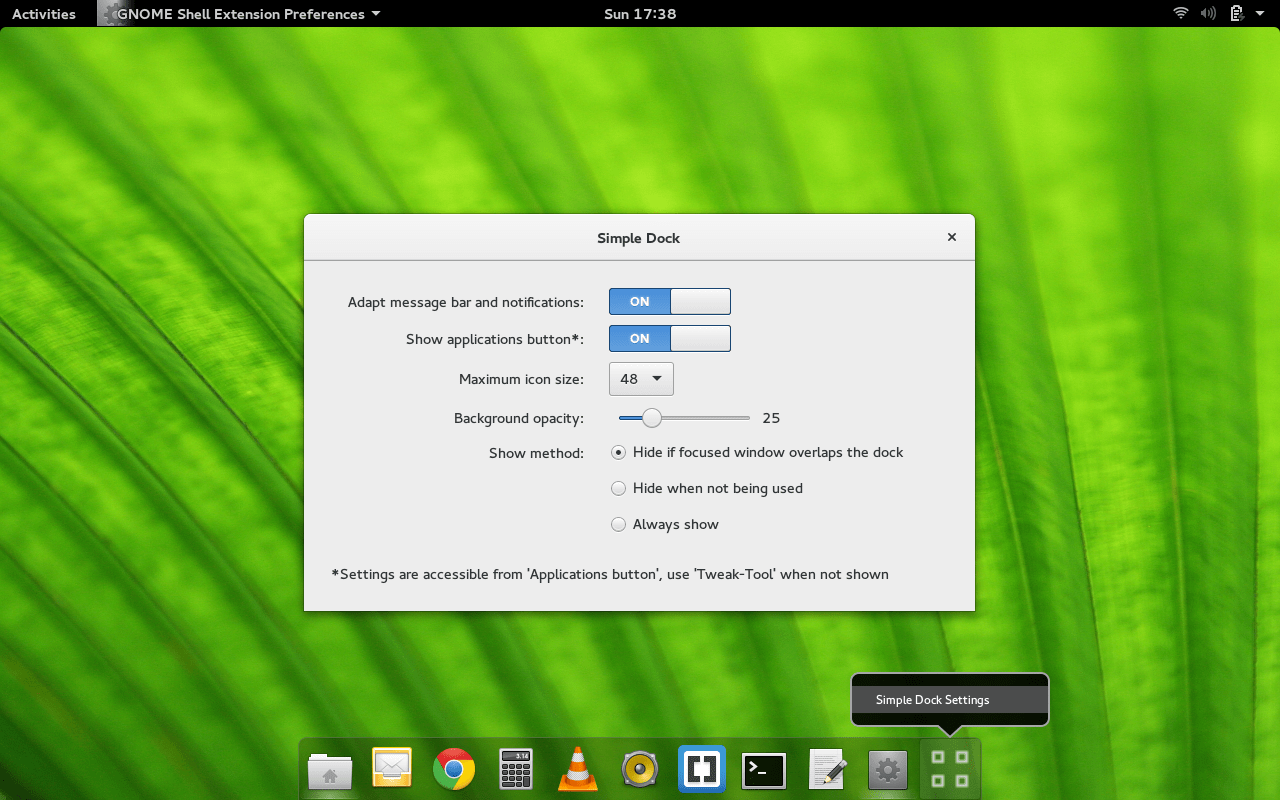
Task: Adjust the Background opacity slider
Action: (652, 418)
